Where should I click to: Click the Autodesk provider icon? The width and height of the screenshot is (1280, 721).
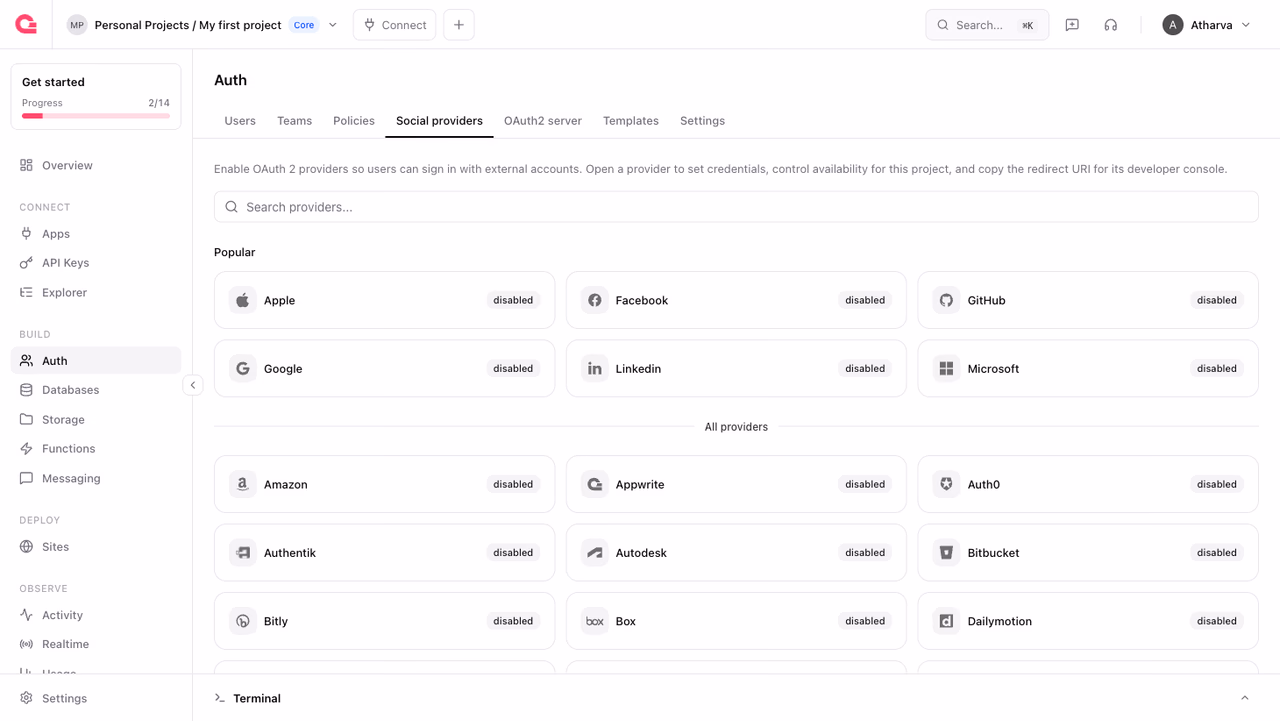coord(595,553)
